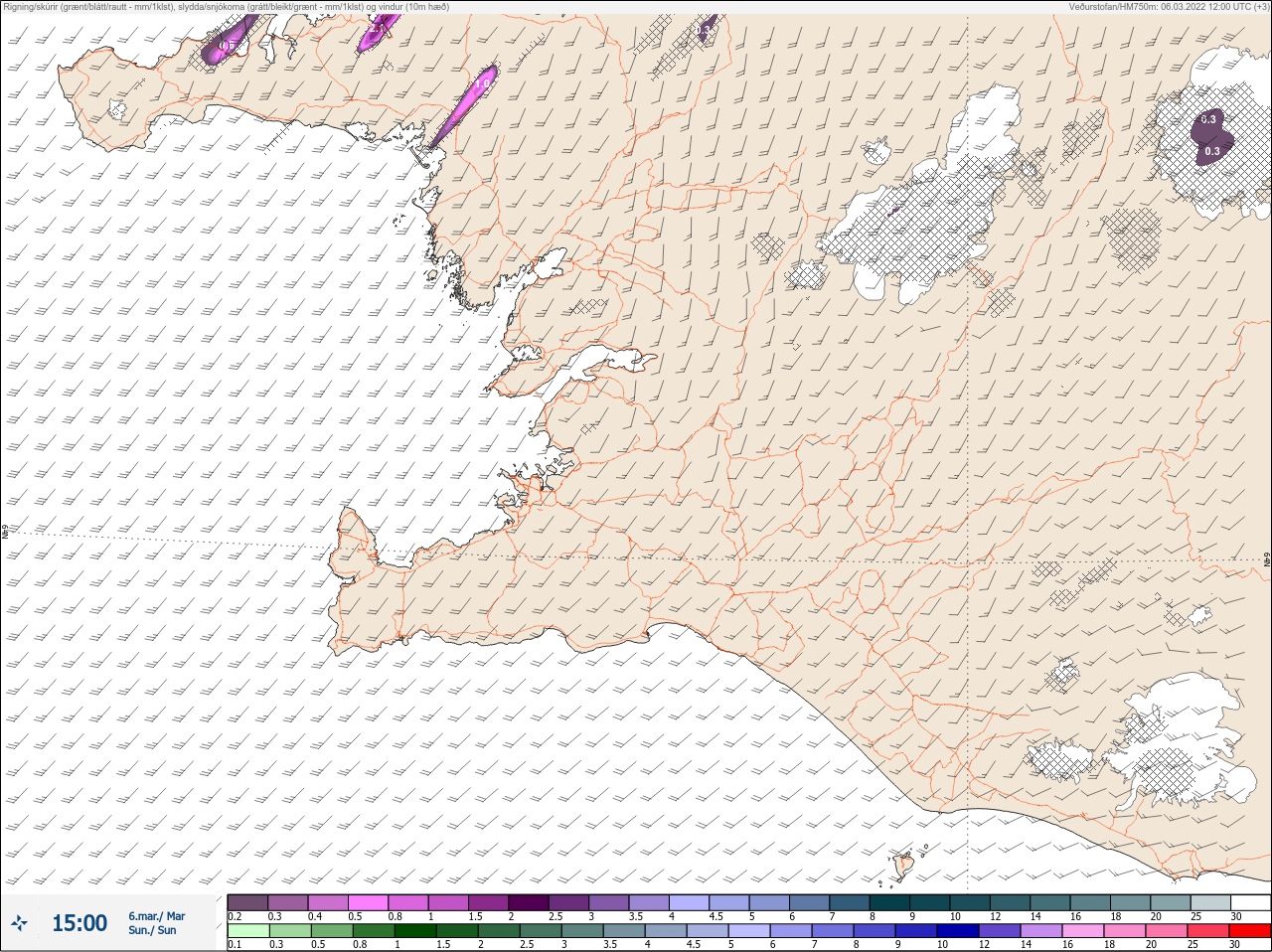Click the date text 6.mar./Mar
This screenshot has width=1272, height=952.
coord(156,916)
